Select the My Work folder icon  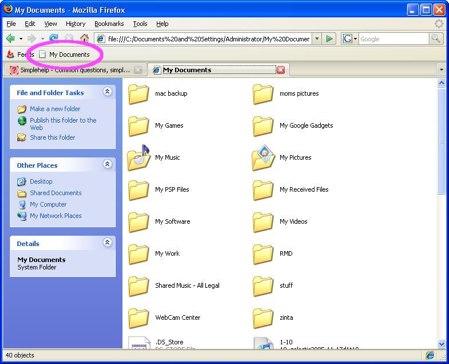(138, 254)
